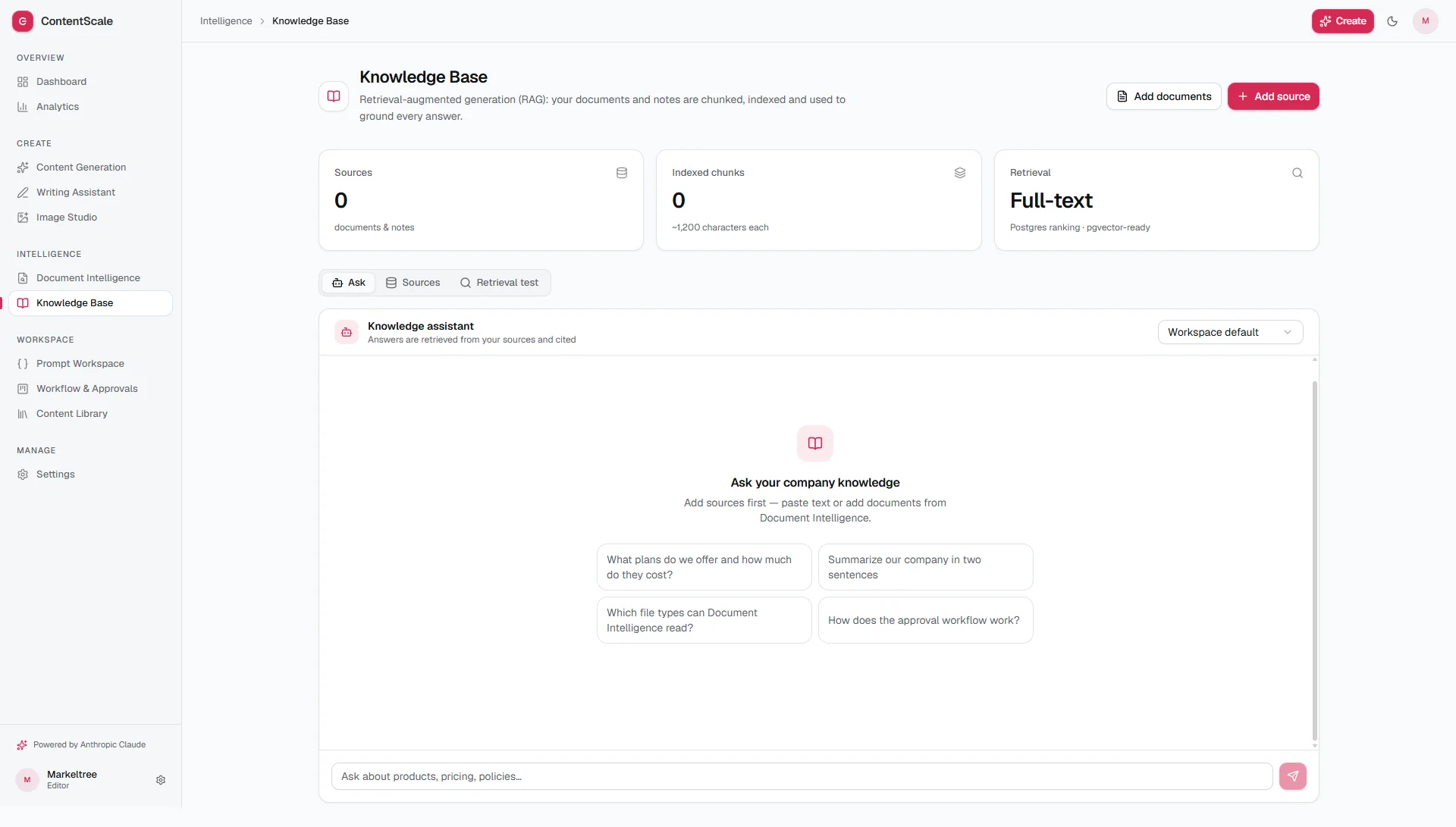Select Knowledge Base sidebar item
The width and height of the screenshot is (1456, 827).
90,303
